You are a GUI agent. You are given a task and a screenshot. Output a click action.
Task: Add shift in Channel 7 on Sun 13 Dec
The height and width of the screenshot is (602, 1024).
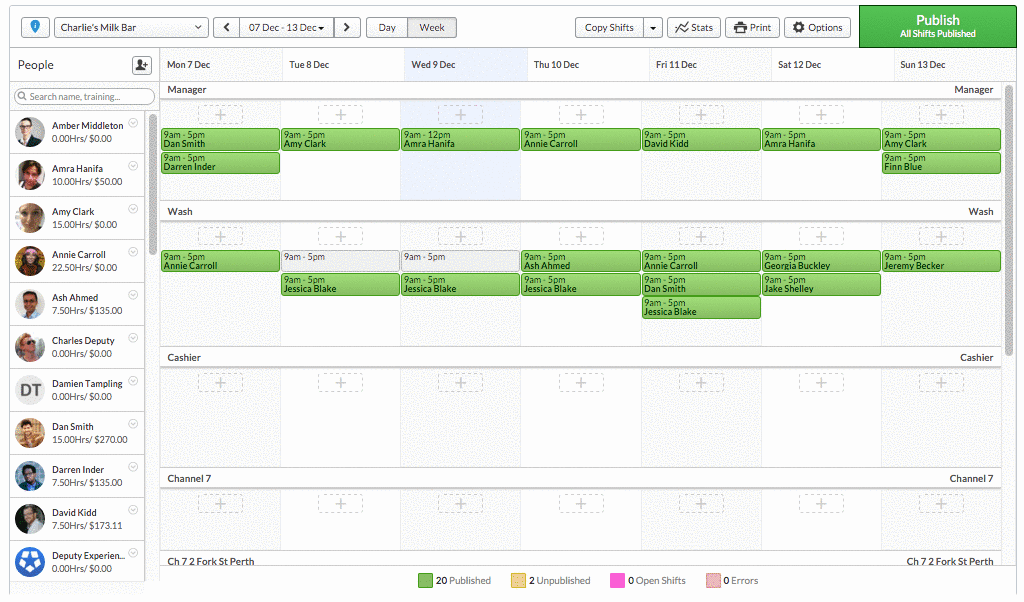[941, 503]
